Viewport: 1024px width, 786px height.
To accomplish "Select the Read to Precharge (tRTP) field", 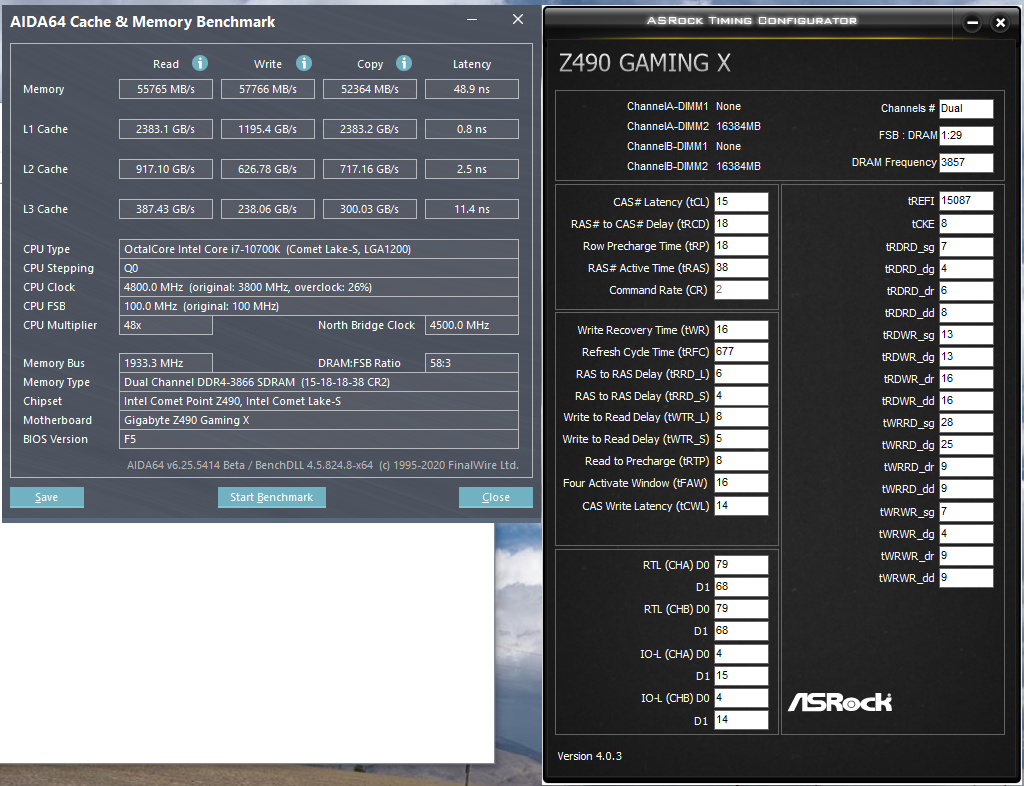I will (741, 461).
